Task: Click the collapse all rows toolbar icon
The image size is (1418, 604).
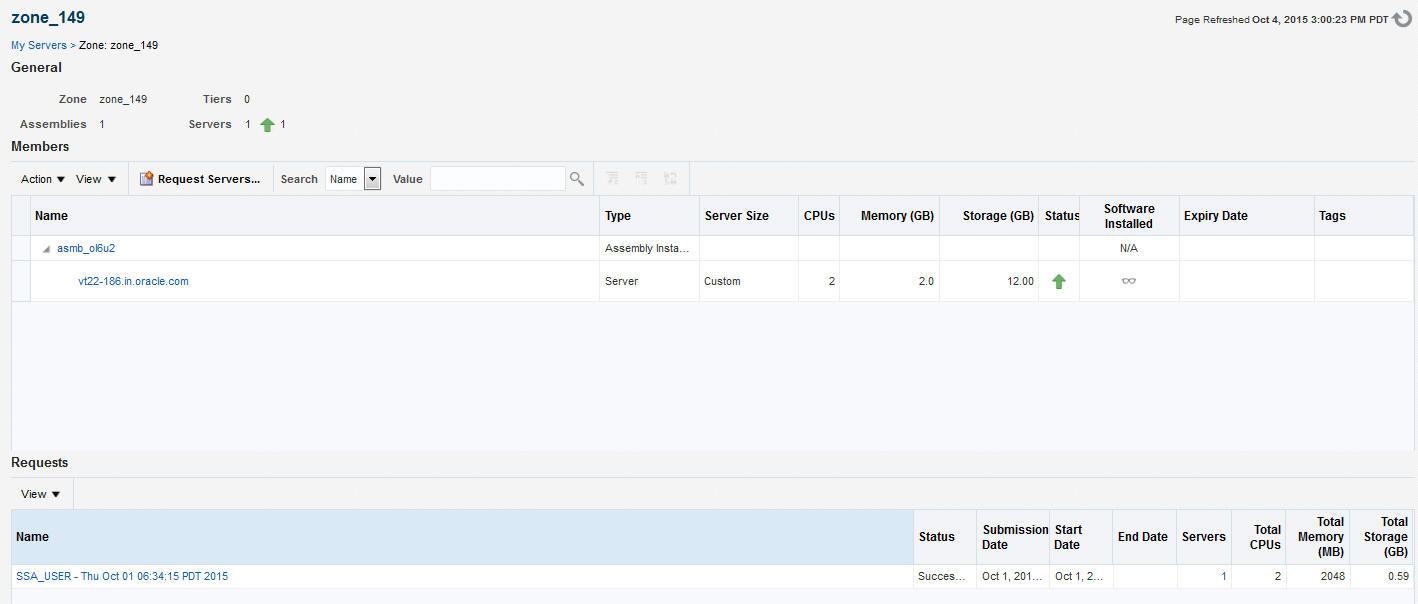Action: click(x=641, y=179)
